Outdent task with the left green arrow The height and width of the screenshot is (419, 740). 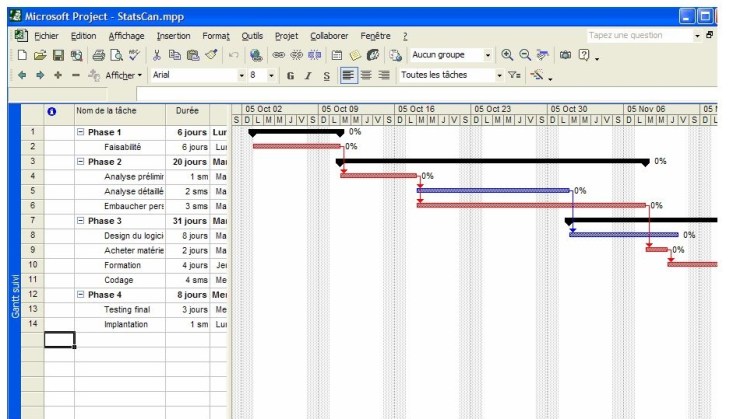[x=22, y=75]
